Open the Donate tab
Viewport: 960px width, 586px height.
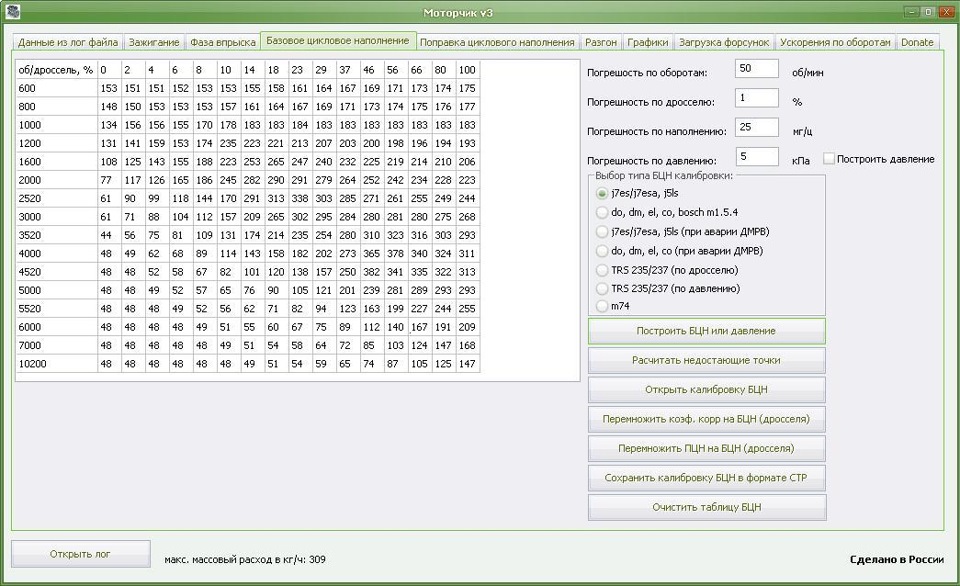click(917, 42)
